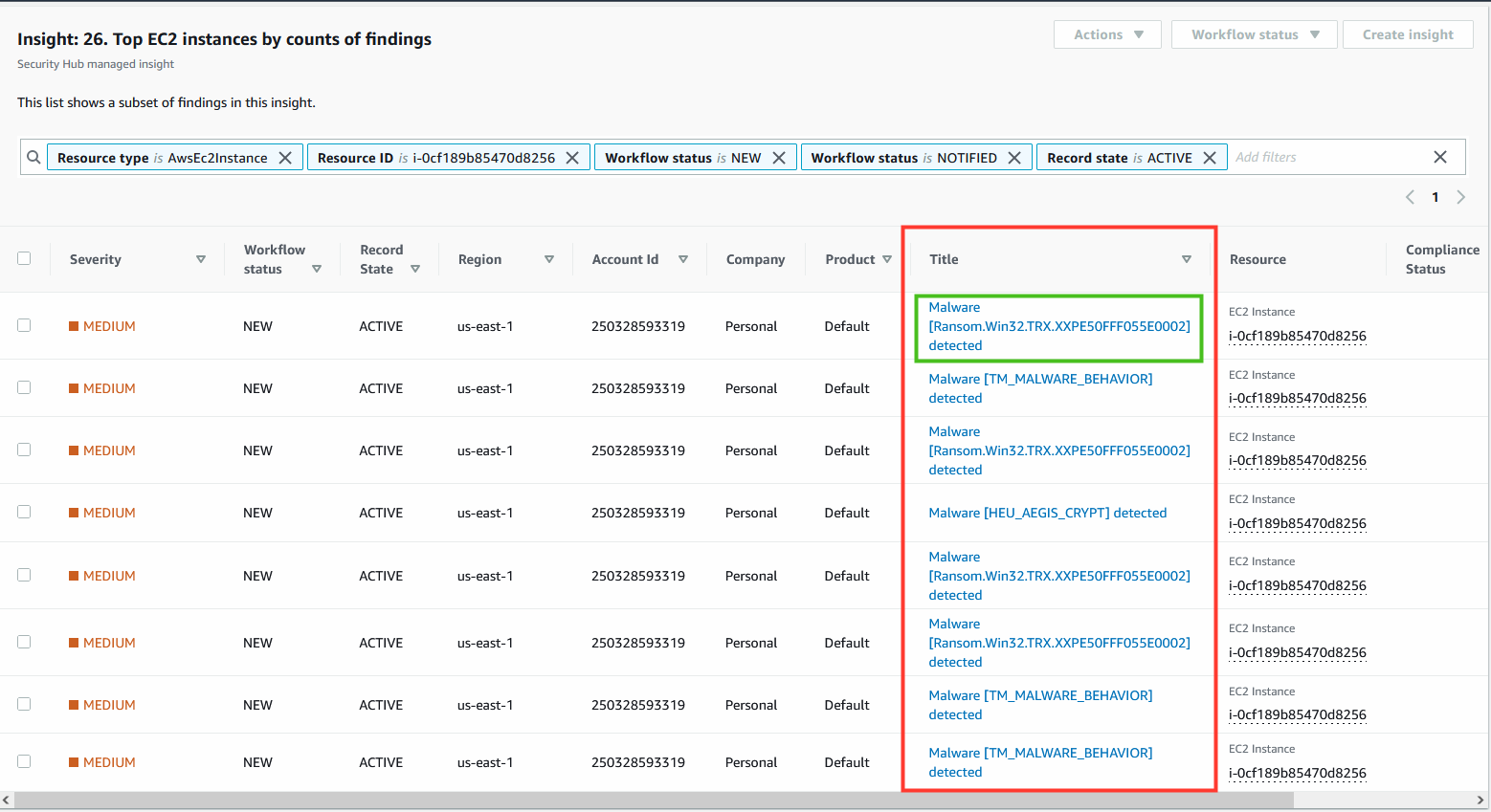Go to previous page arrow

[1410, 197]
